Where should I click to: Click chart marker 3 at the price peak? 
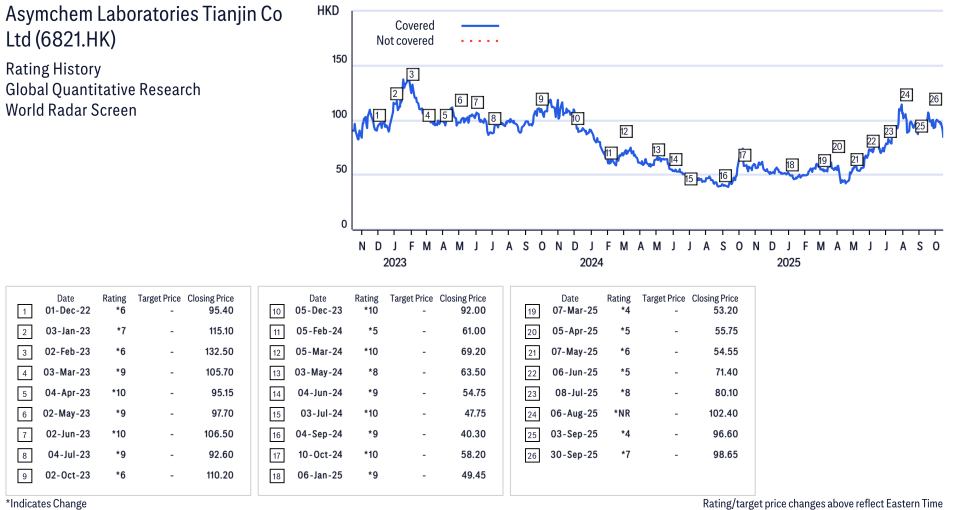(x=412, y=74)
